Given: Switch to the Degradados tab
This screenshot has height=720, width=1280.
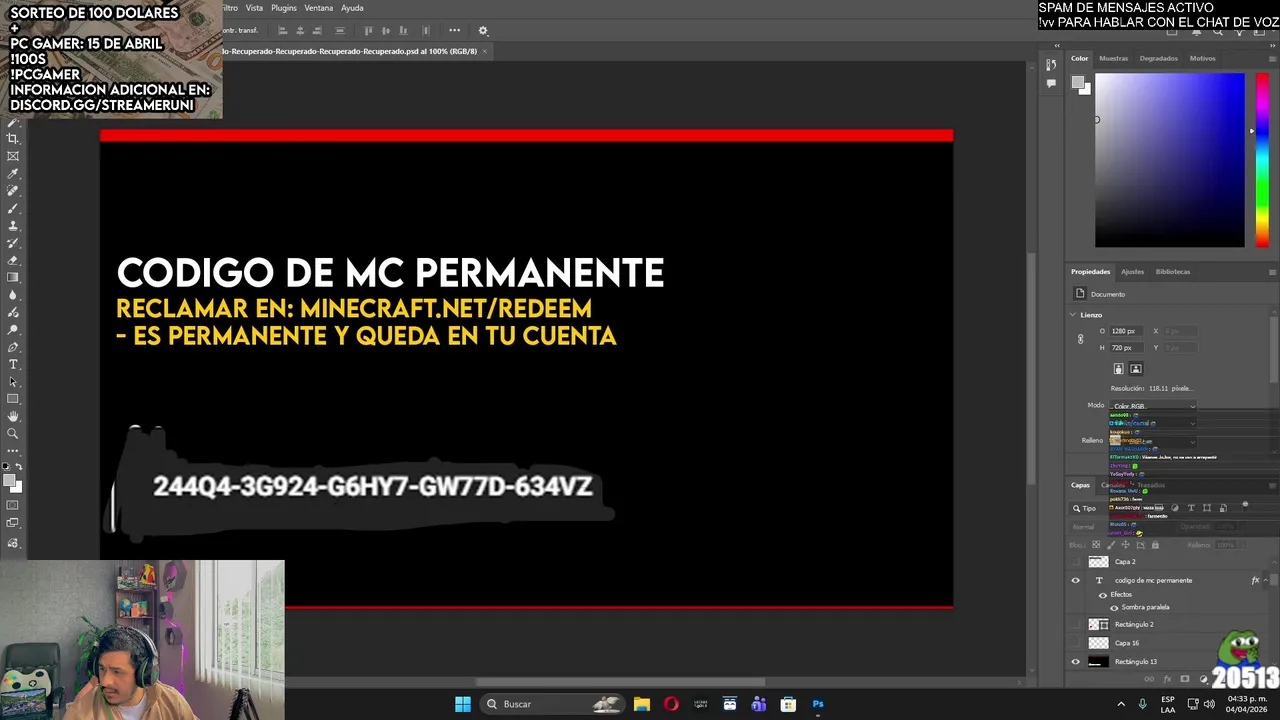Looking at the screenshot, I should tap(1158, 58).
